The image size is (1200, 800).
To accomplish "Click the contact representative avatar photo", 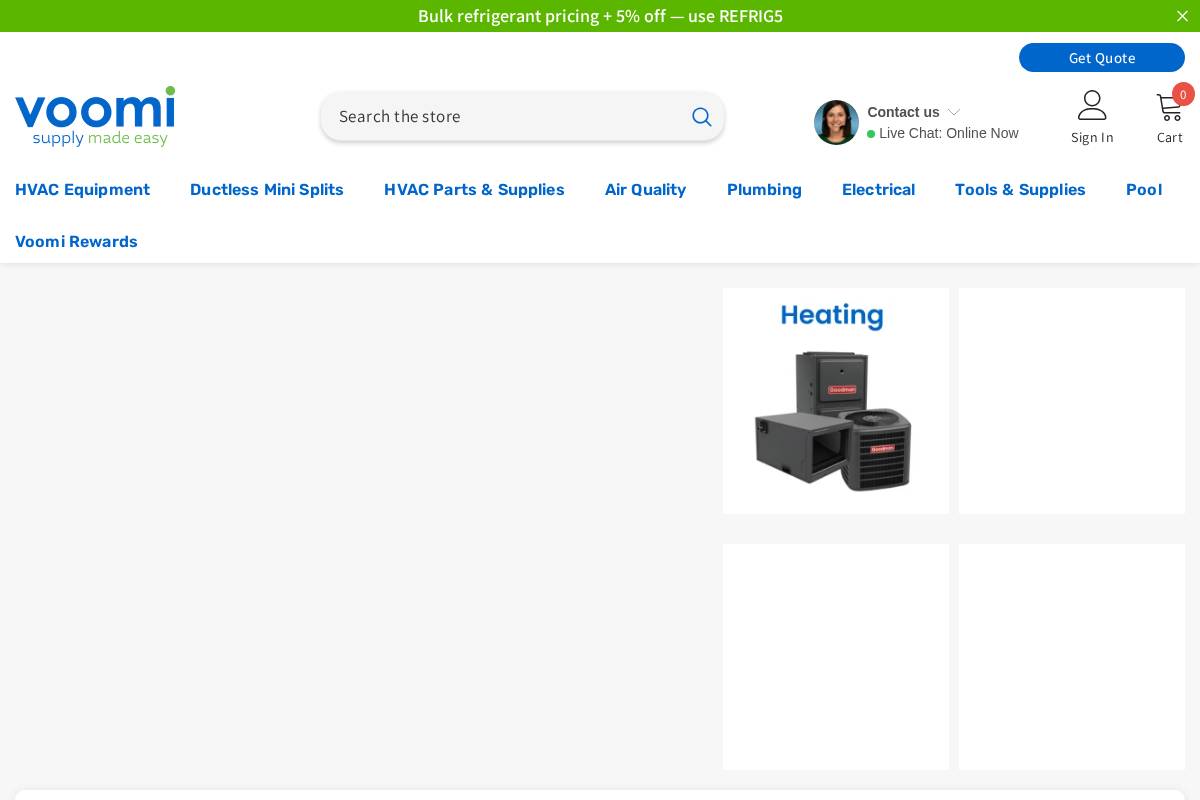I will click(x=836, y=122).
